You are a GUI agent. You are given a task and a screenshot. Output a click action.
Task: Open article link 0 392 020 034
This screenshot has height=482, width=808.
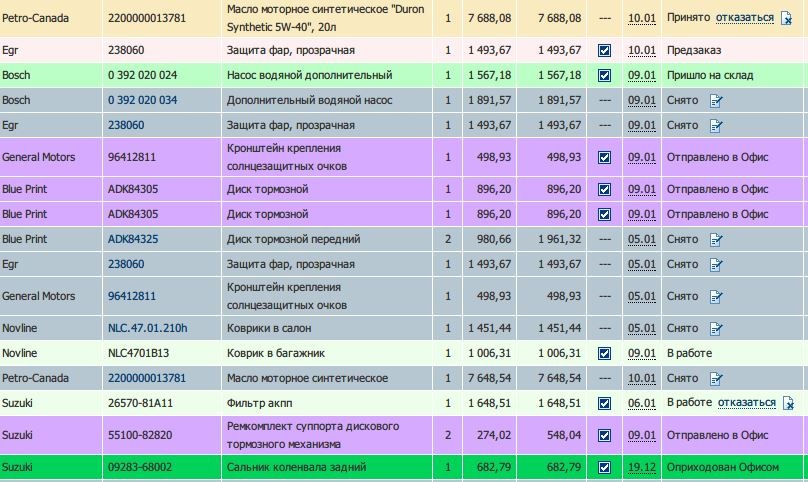(142, 100)
